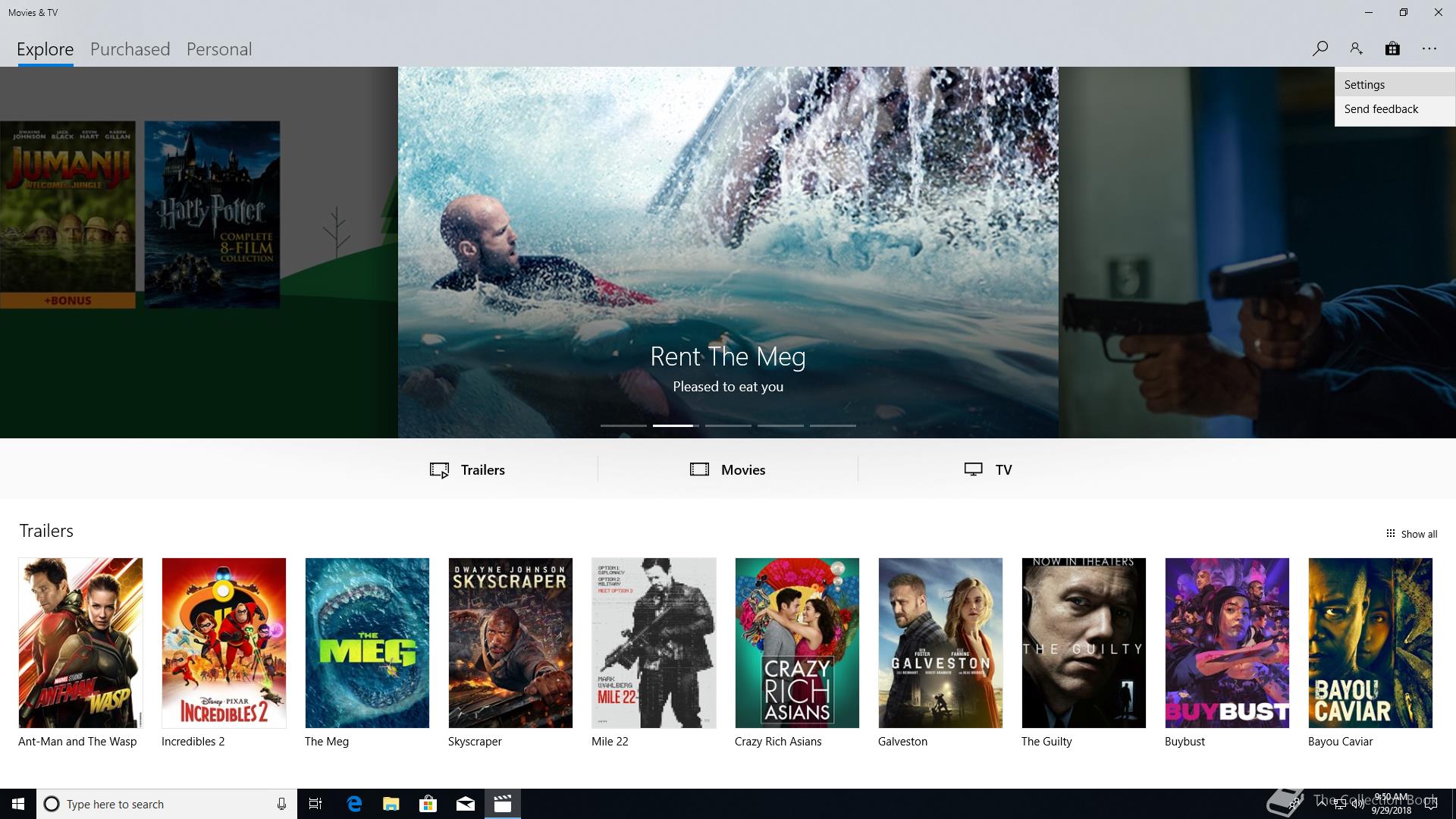Image resolution: width=1456 pixels, height=819 pixels.
Task: Click the 'Buybust' title text
Action: 1185,742
